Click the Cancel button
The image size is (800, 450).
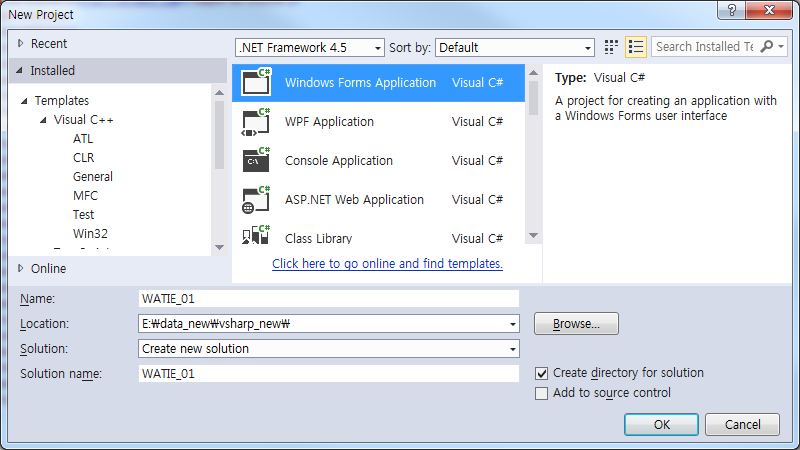pyautogui.click(x=742, y=424)
